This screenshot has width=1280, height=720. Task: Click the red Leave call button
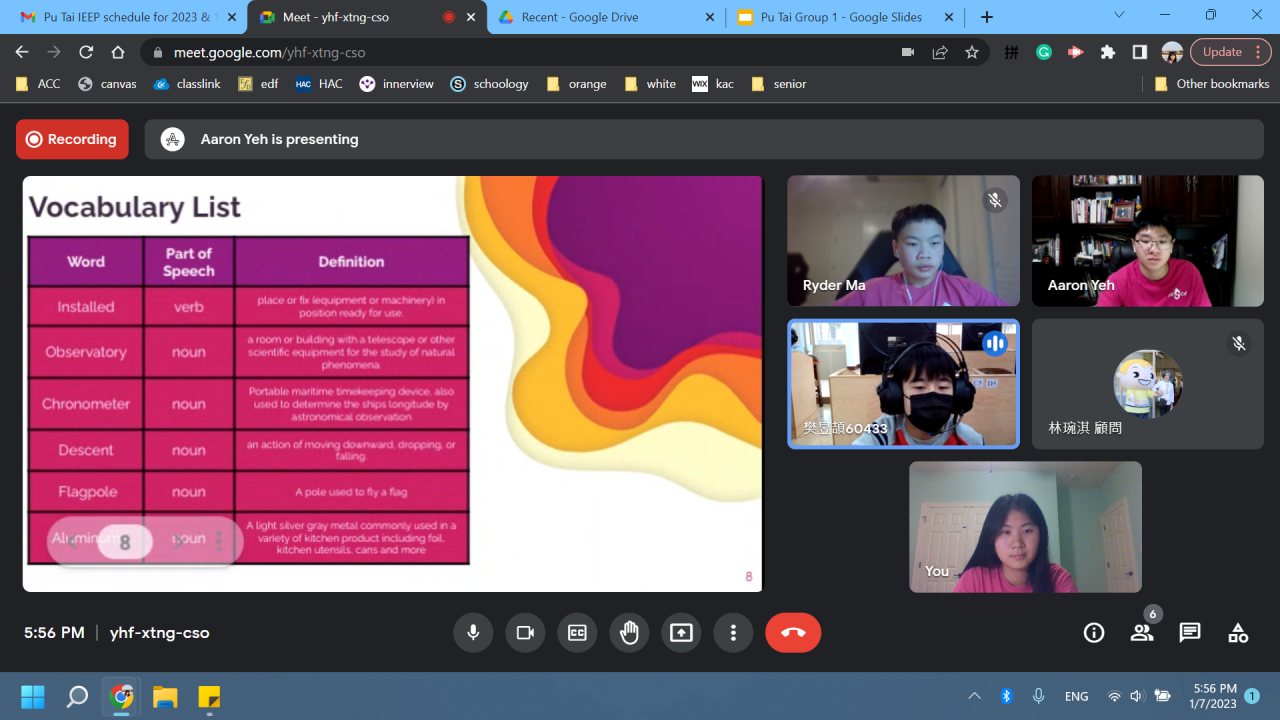click(x=793, y=633)
